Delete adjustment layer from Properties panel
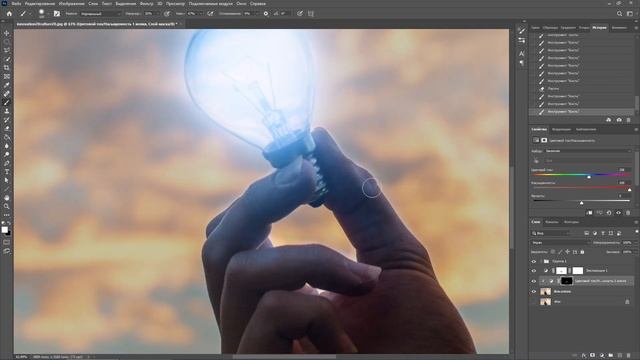 tap(628, 213)
